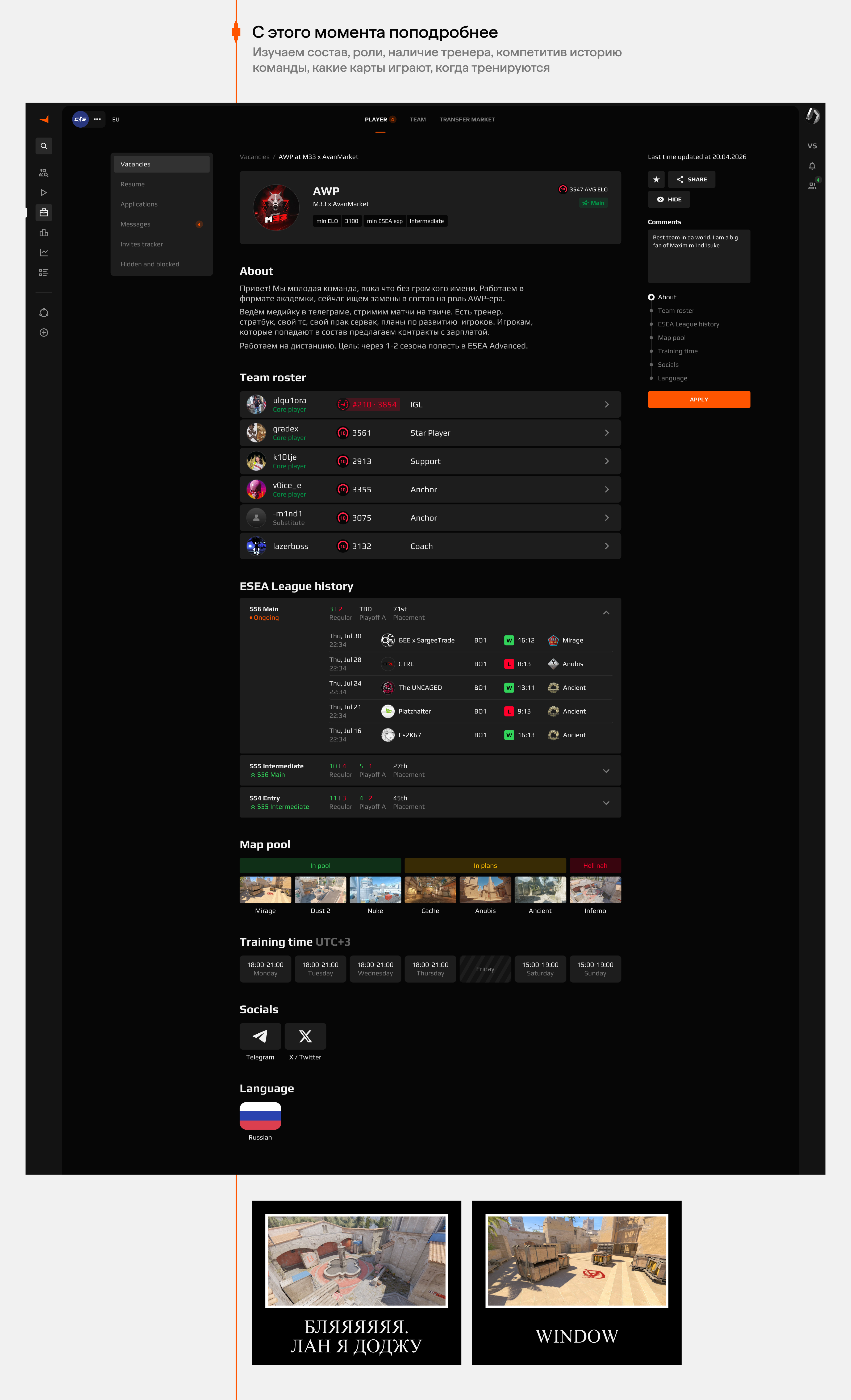Viewport: 851px width, 1400px height.
Task: Expand v0ice_e roster row chevron
Action: click(x=607, y=489)
